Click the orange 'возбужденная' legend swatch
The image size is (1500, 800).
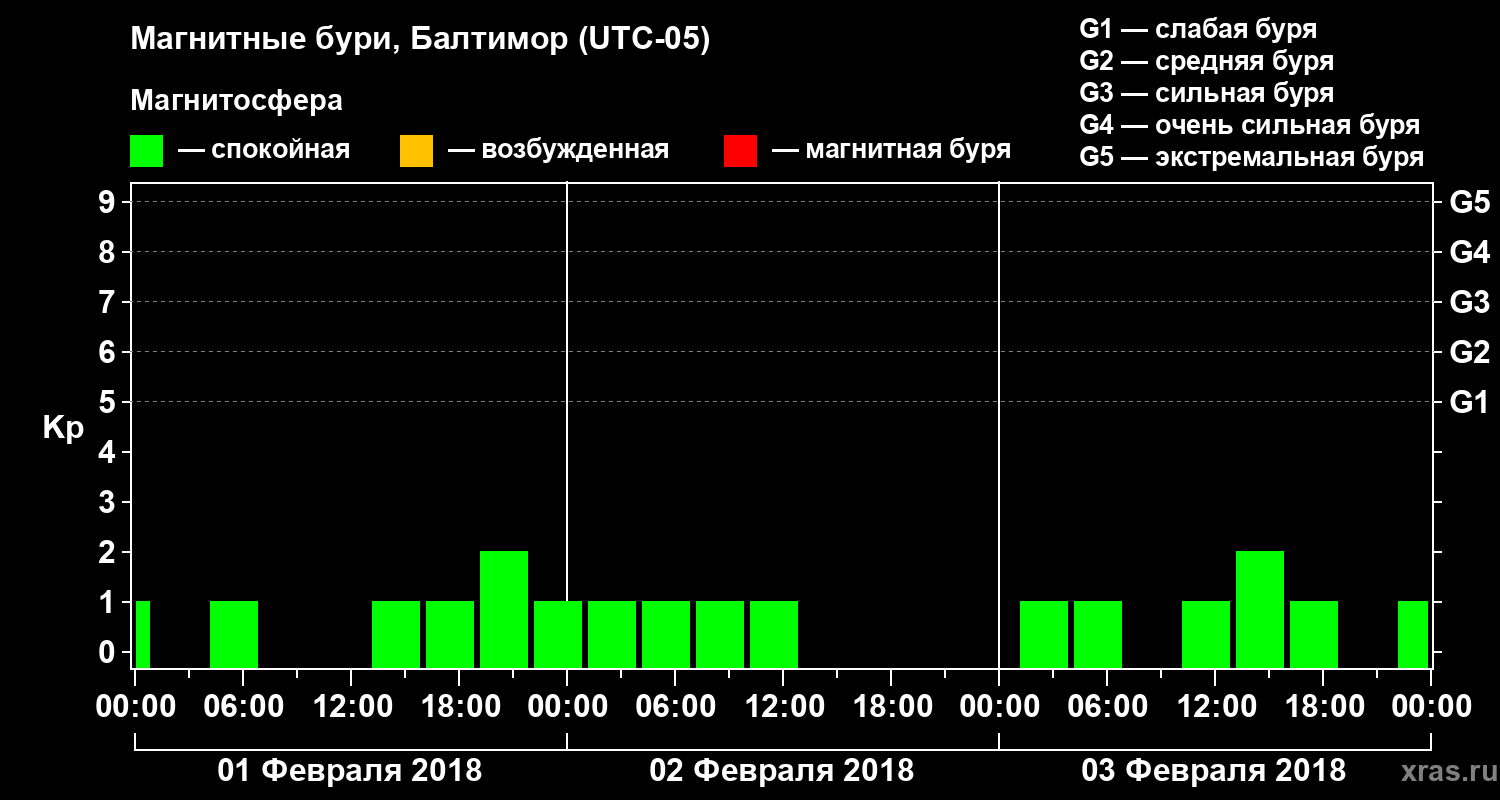pos(416,150)
